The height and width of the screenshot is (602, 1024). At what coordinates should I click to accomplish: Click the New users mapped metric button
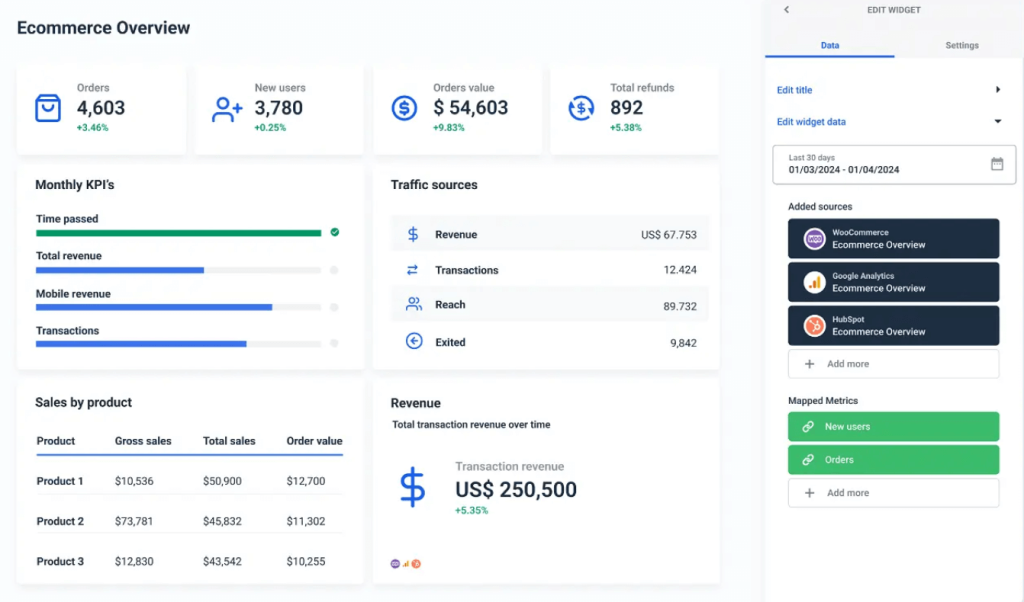click(893, 426)
